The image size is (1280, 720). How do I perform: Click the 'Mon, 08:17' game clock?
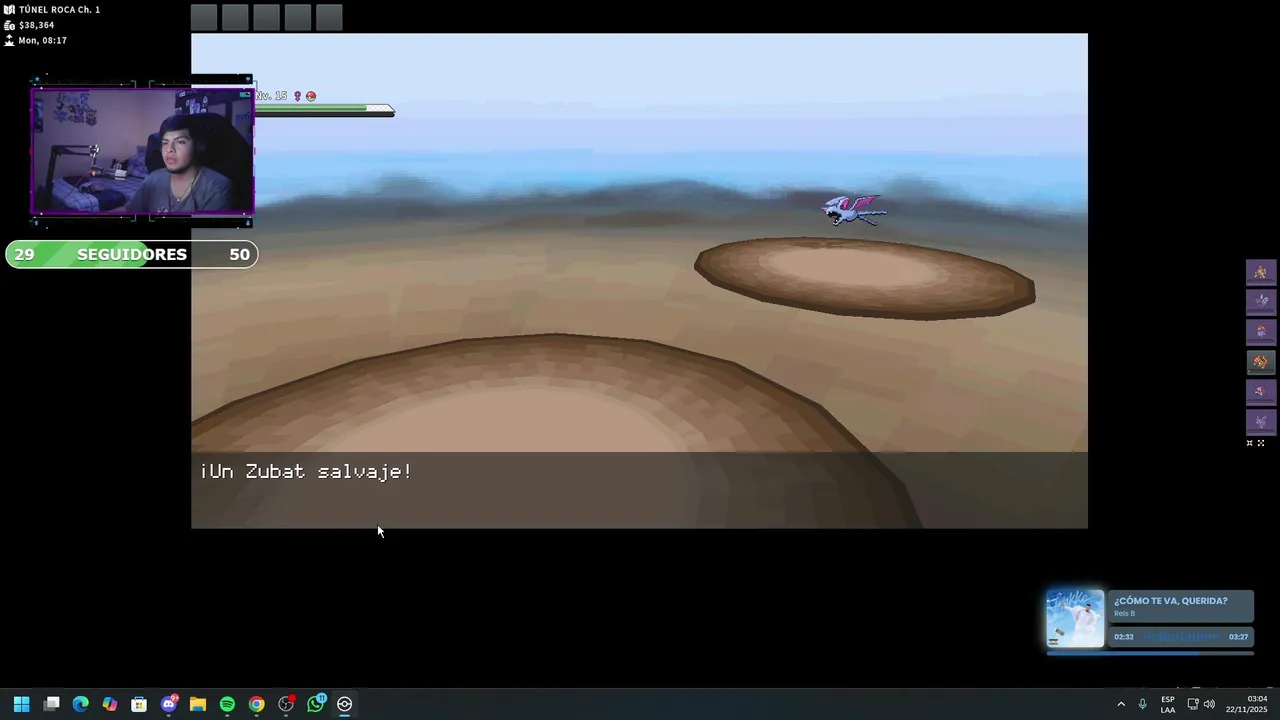(42, 41)
